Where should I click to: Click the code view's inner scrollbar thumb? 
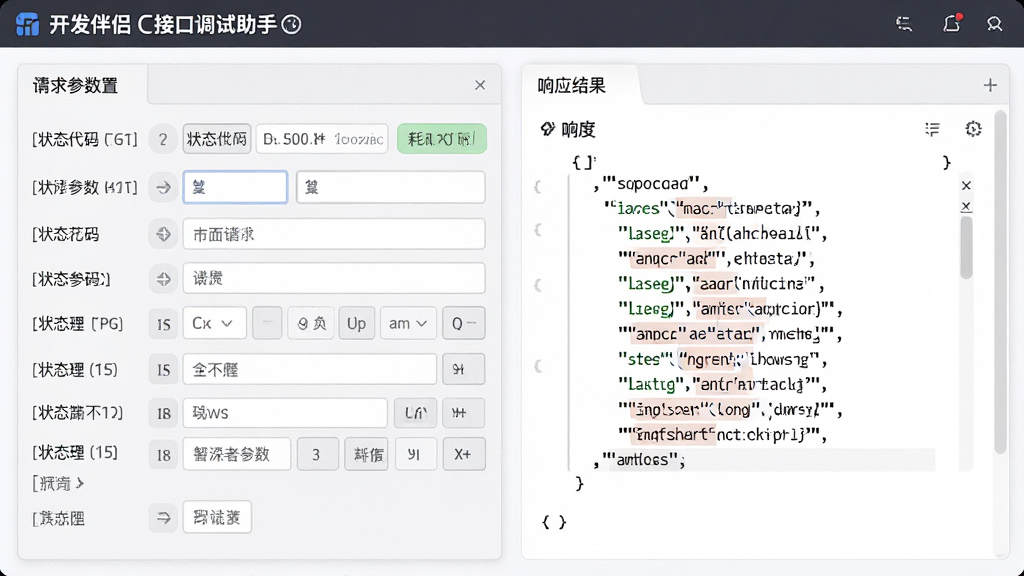pos(967,248)
